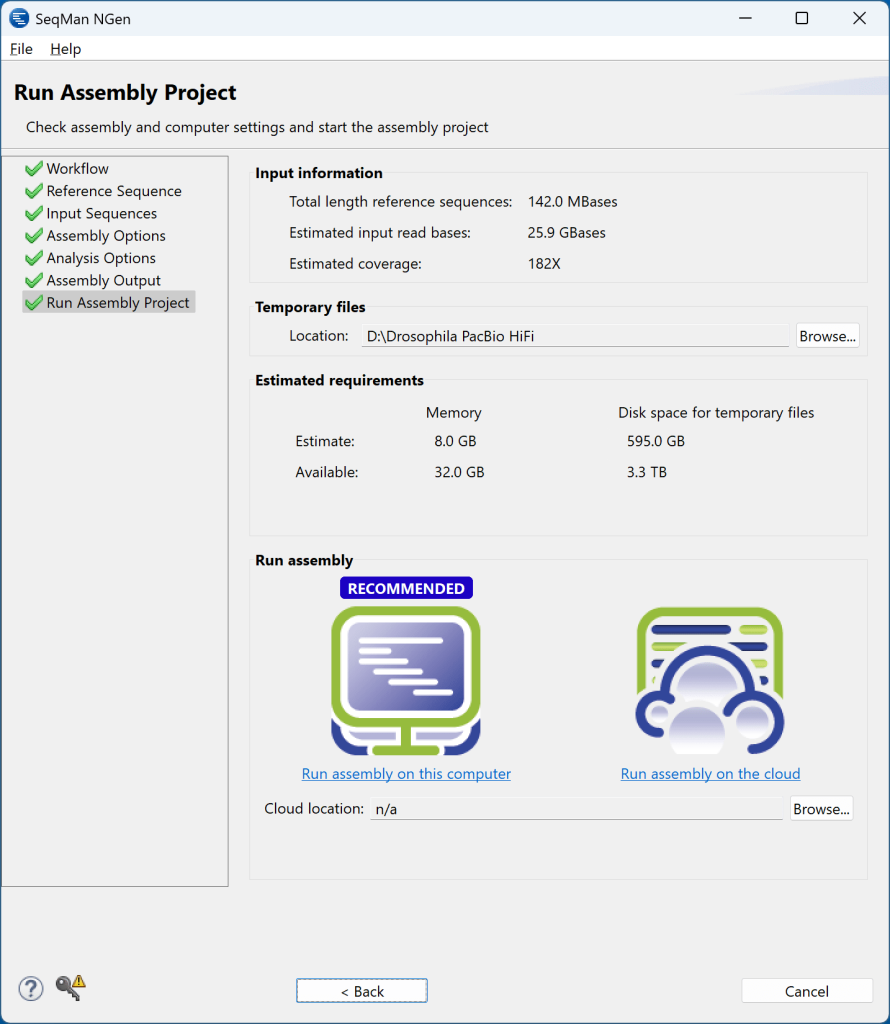Image resolution: width=890 pixels, height=1024 pixels.
Task: Click the green checkmark beside Input Sequences
Action: [33, 213]
